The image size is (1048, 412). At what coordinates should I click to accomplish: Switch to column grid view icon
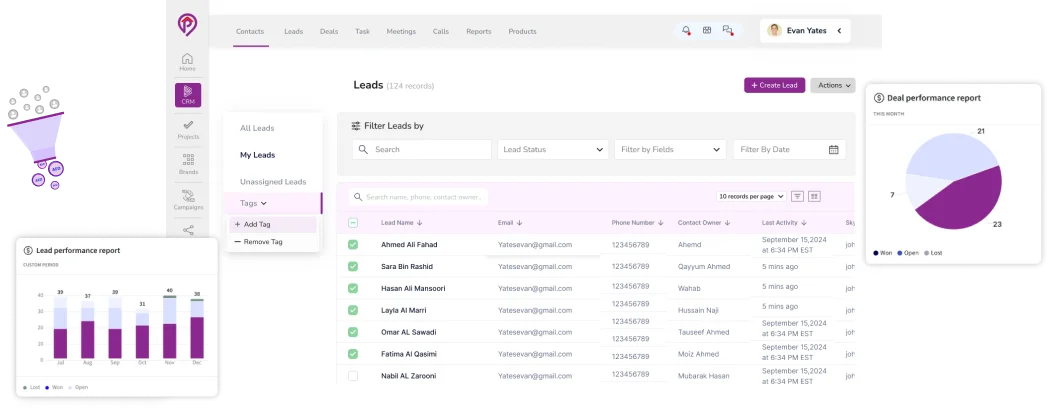pyautogui.click(x=814, y=197)
